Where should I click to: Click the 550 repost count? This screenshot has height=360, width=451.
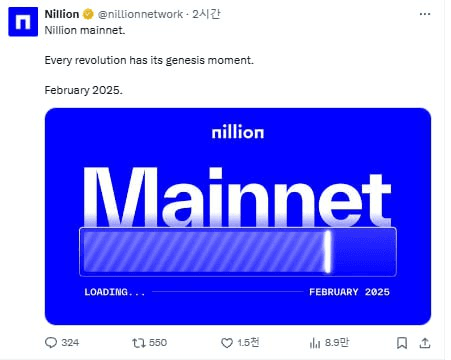pos(158,343)
